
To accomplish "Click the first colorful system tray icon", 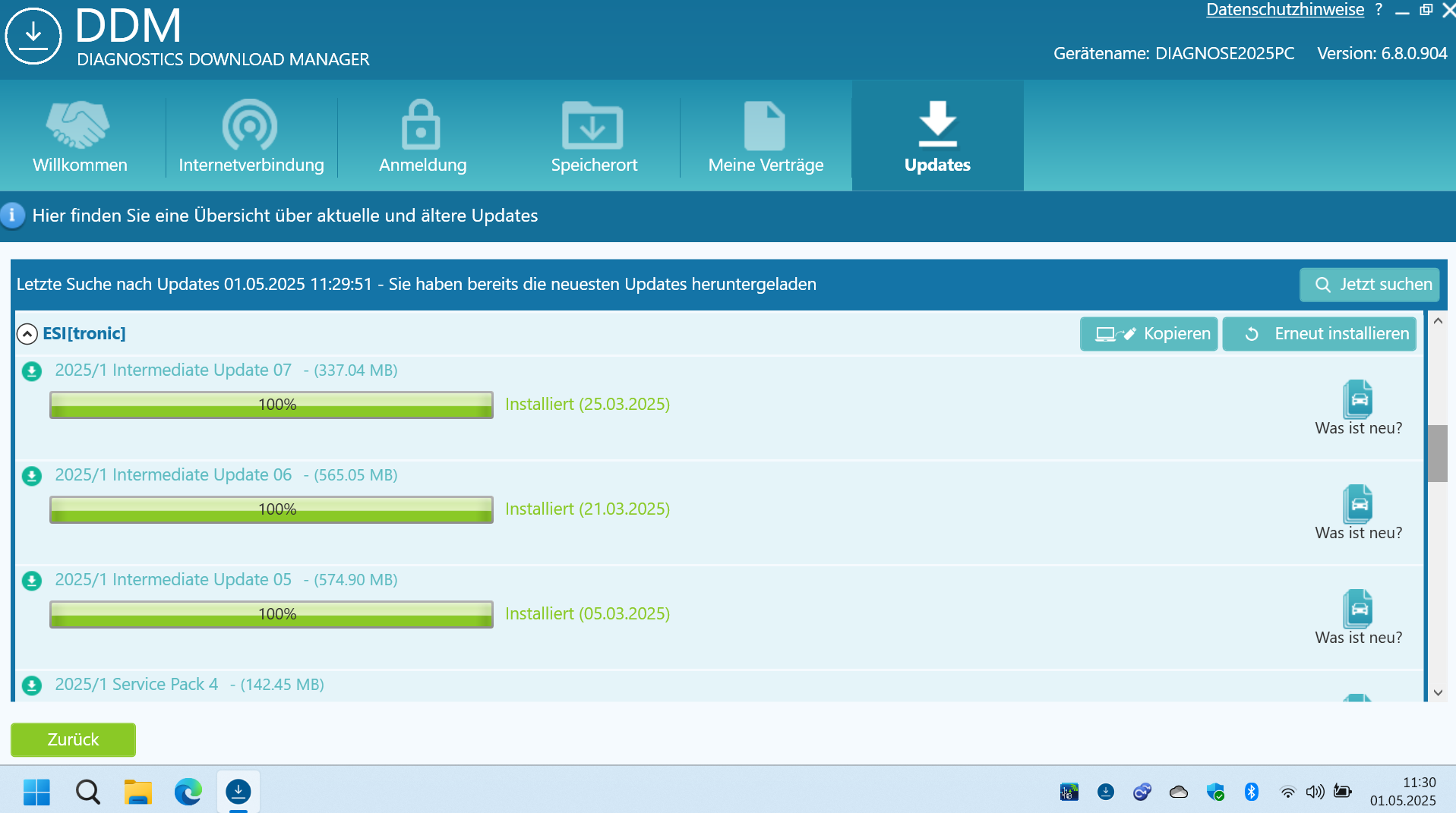I will [1069, 793].
